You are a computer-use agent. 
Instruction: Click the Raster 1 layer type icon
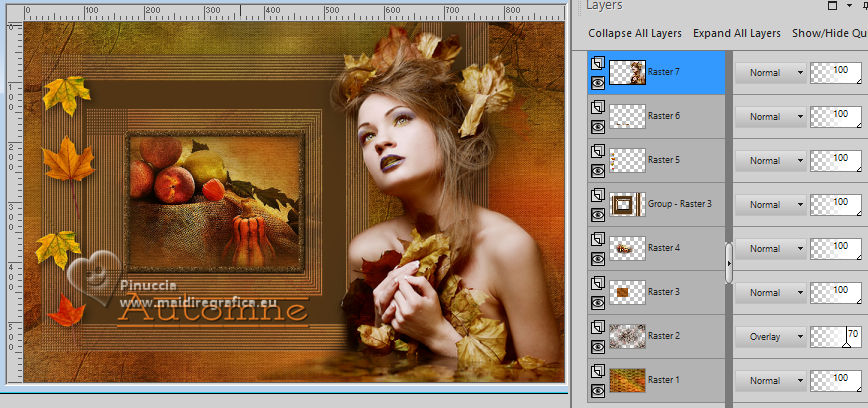[597, 371]
